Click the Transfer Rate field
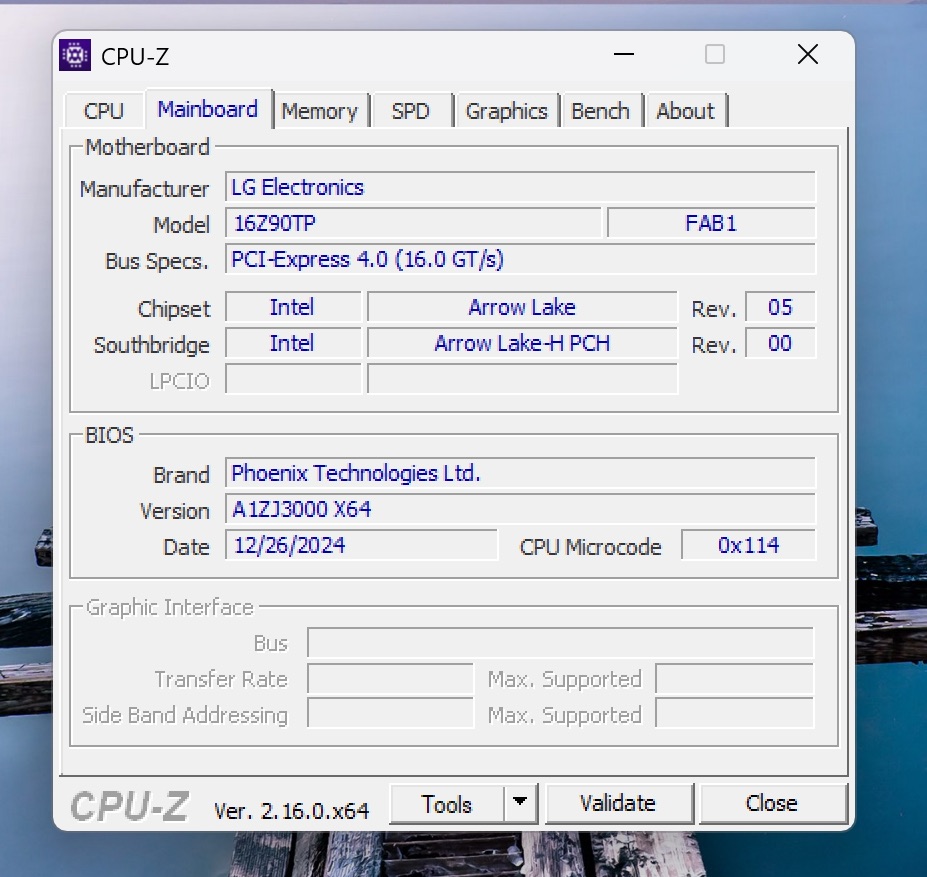927x877 pixels. click(390, 679)
